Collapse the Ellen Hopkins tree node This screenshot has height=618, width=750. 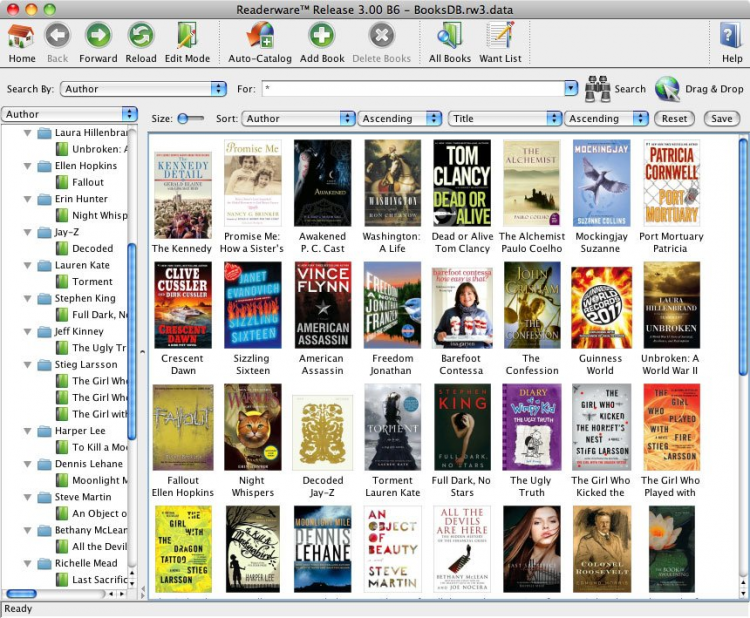[28, 166]
